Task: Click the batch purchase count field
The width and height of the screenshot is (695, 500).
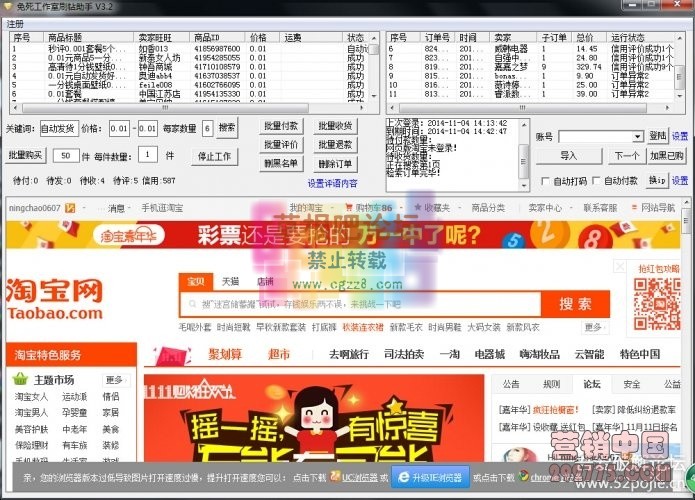Action: (66, 156)
